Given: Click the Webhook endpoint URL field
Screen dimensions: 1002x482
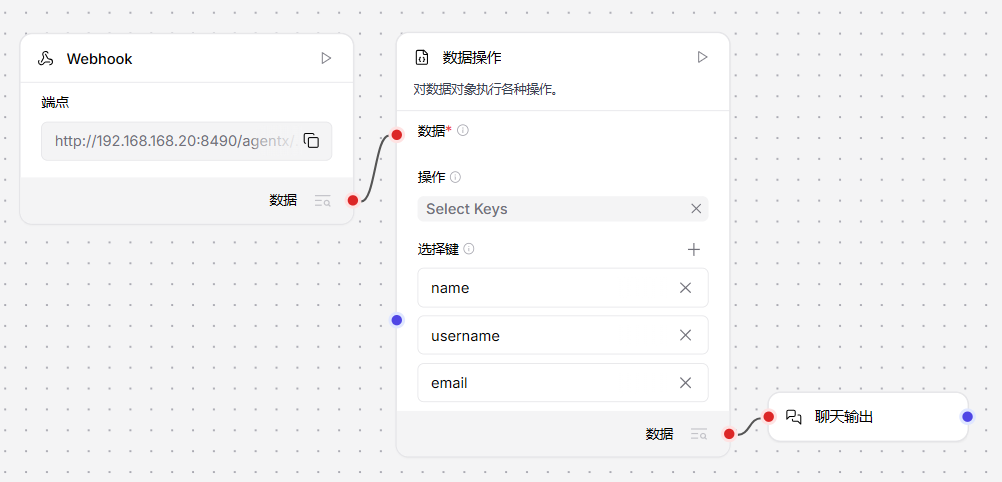Looking at the screenshot, I should (x=170, y=141).
